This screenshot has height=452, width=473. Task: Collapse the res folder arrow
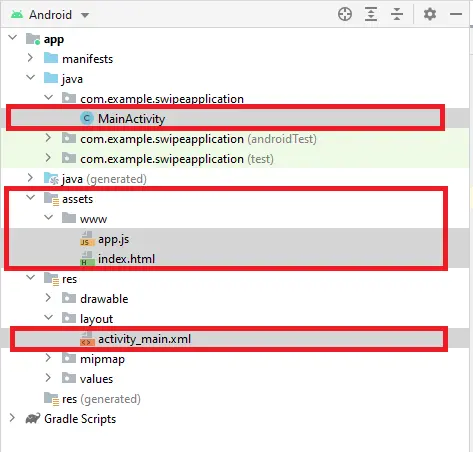coord(31,277)
